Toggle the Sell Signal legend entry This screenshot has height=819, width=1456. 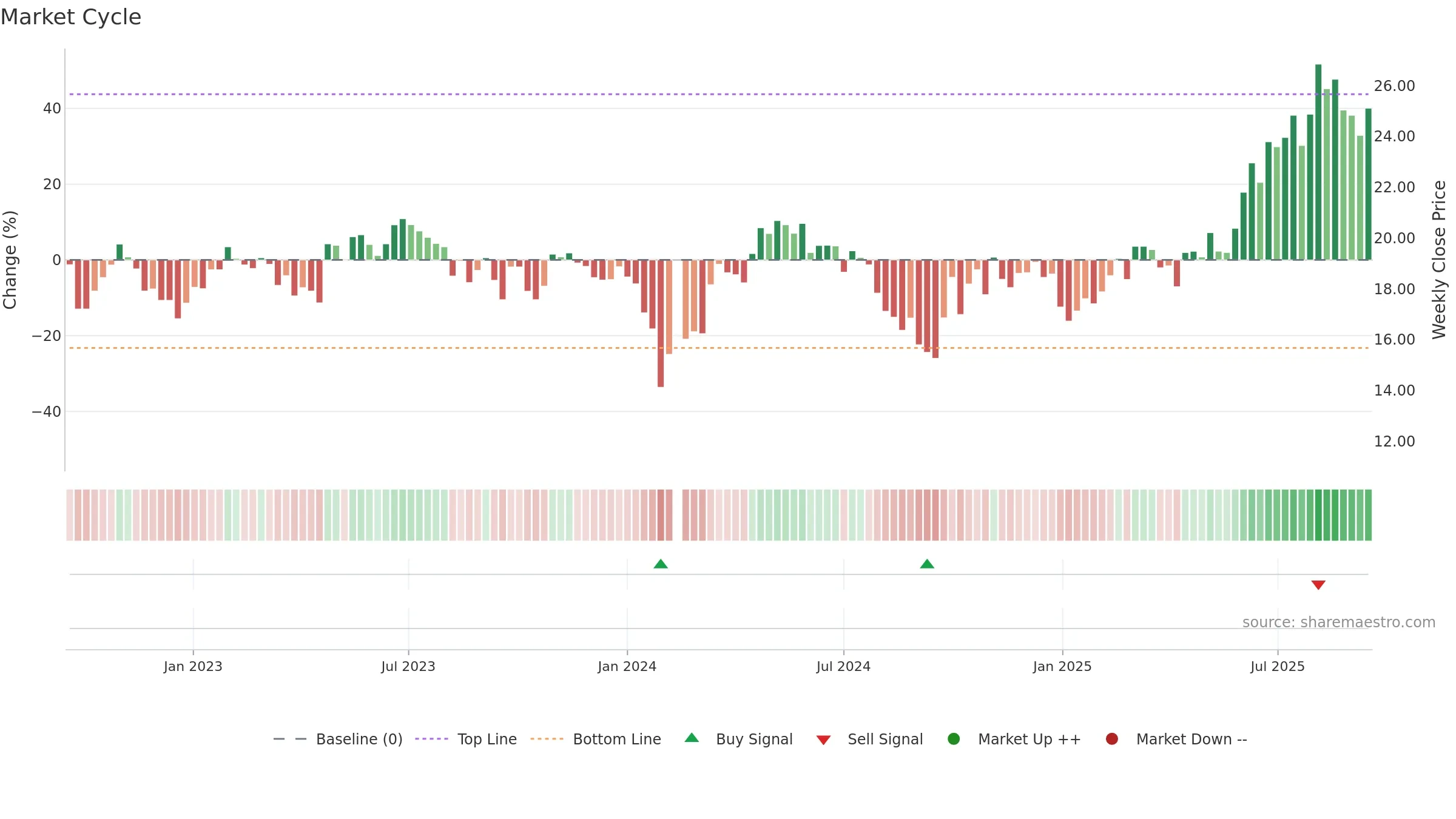(x=869, y=739)
